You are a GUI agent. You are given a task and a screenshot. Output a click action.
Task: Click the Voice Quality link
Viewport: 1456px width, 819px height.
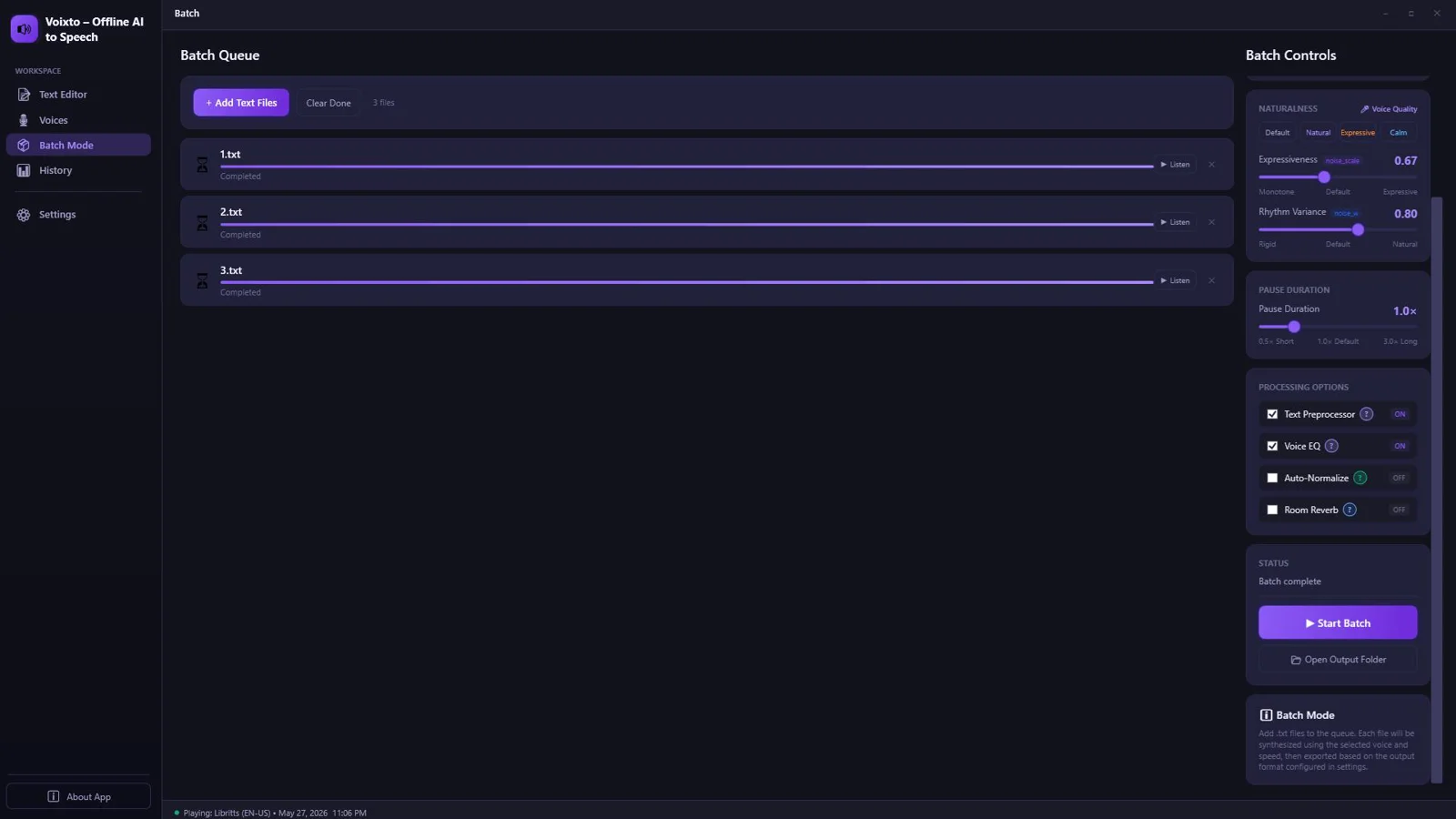[x=1389, y=109]
